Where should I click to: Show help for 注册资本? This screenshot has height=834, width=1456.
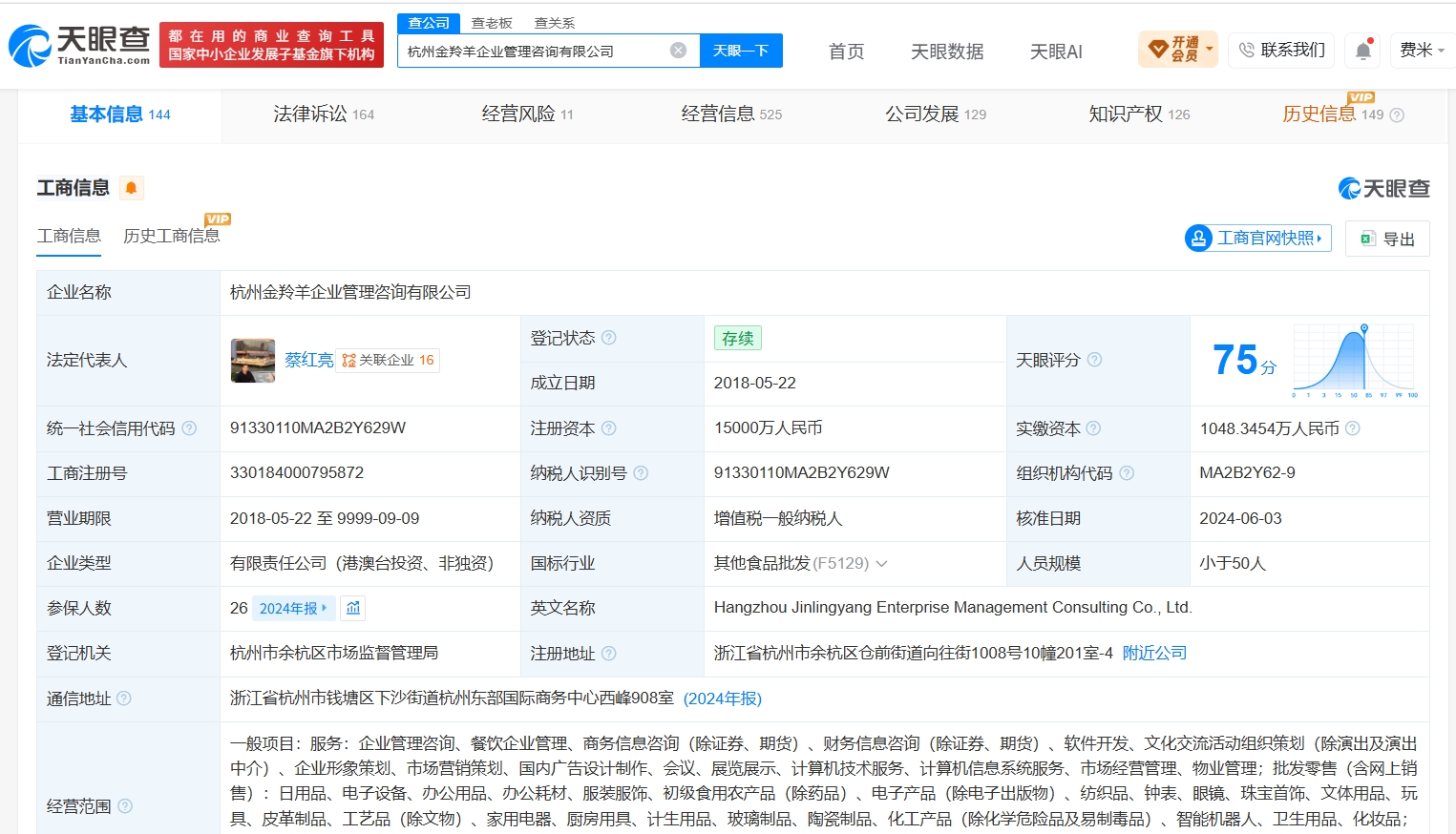click(609, 428)
